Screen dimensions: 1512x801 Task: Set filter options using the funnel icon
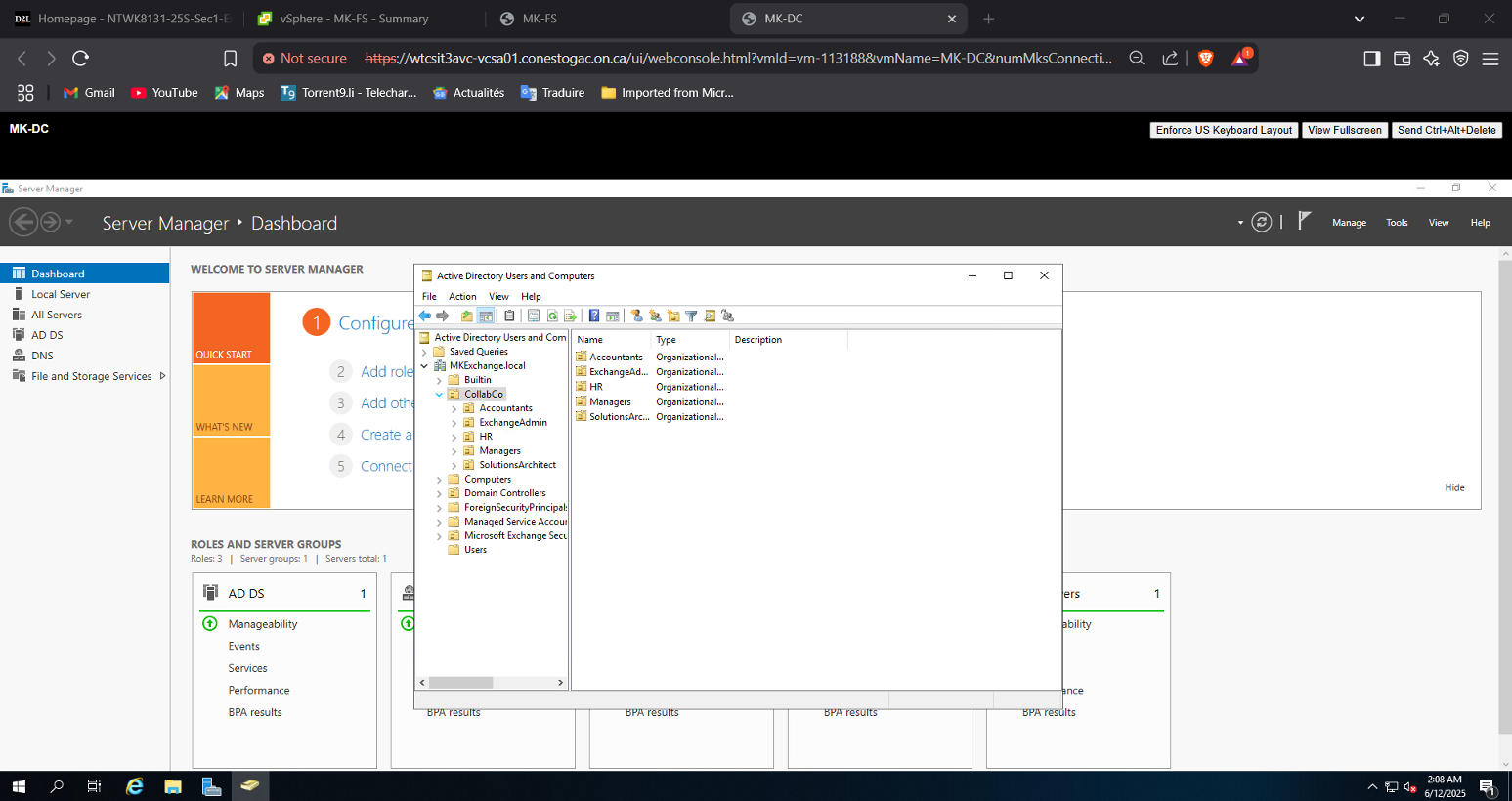691,315
